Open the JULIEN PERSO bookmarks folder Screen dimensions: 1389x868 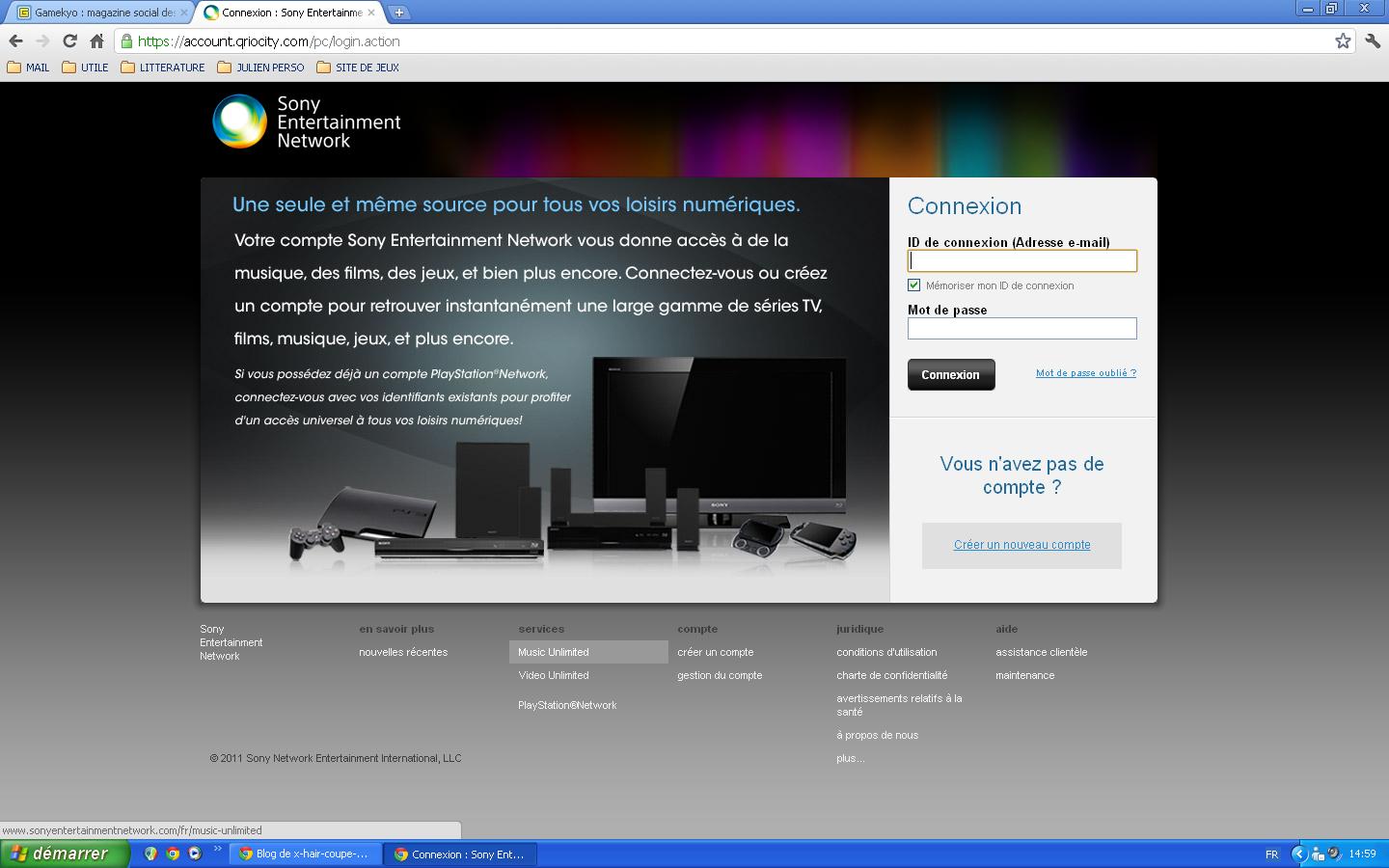260,68
